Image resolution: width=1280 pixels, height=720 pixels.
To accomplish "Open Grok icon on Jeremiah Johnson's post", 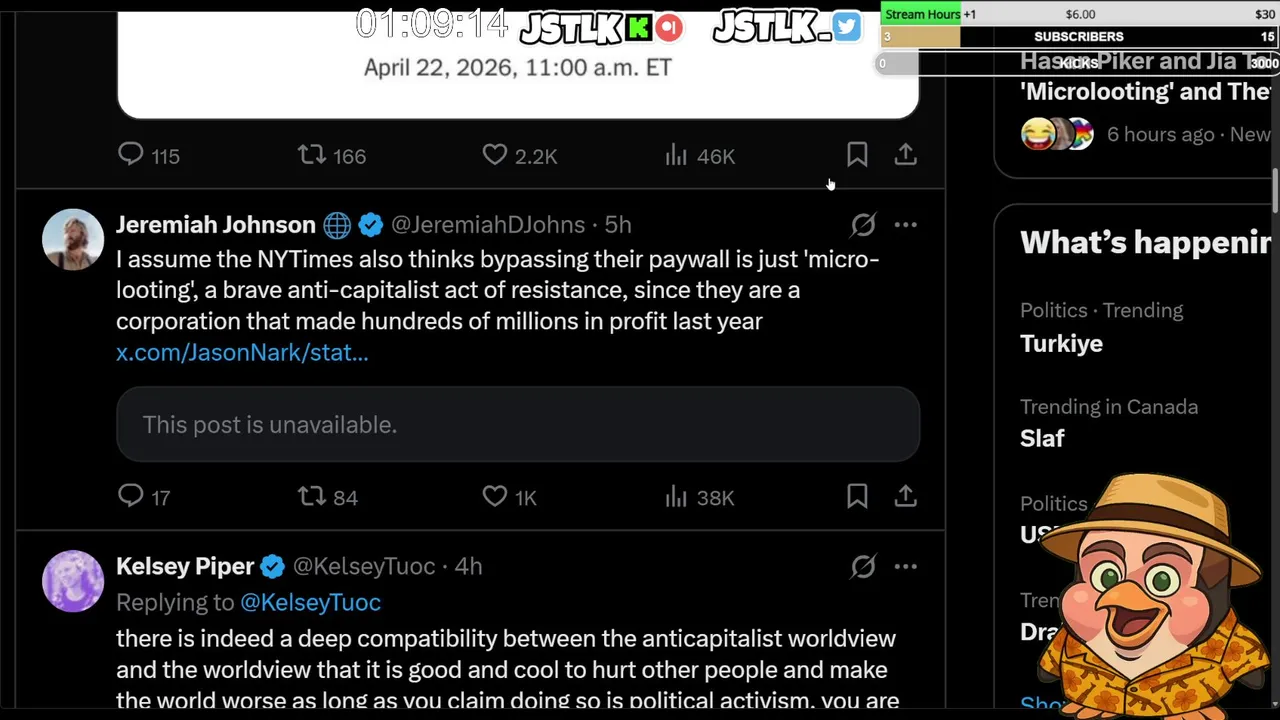I will coord(863,225).
